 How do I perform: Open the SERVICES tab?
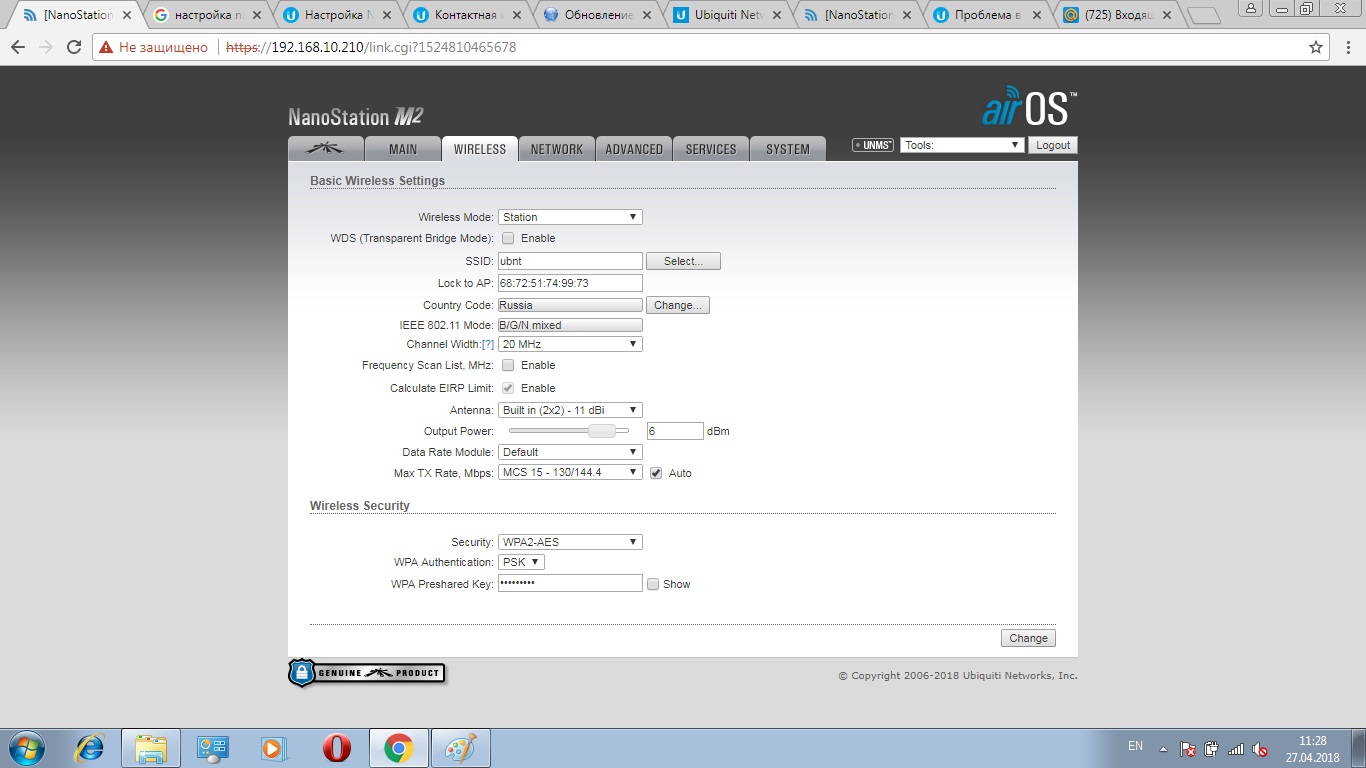click(711, 148)
